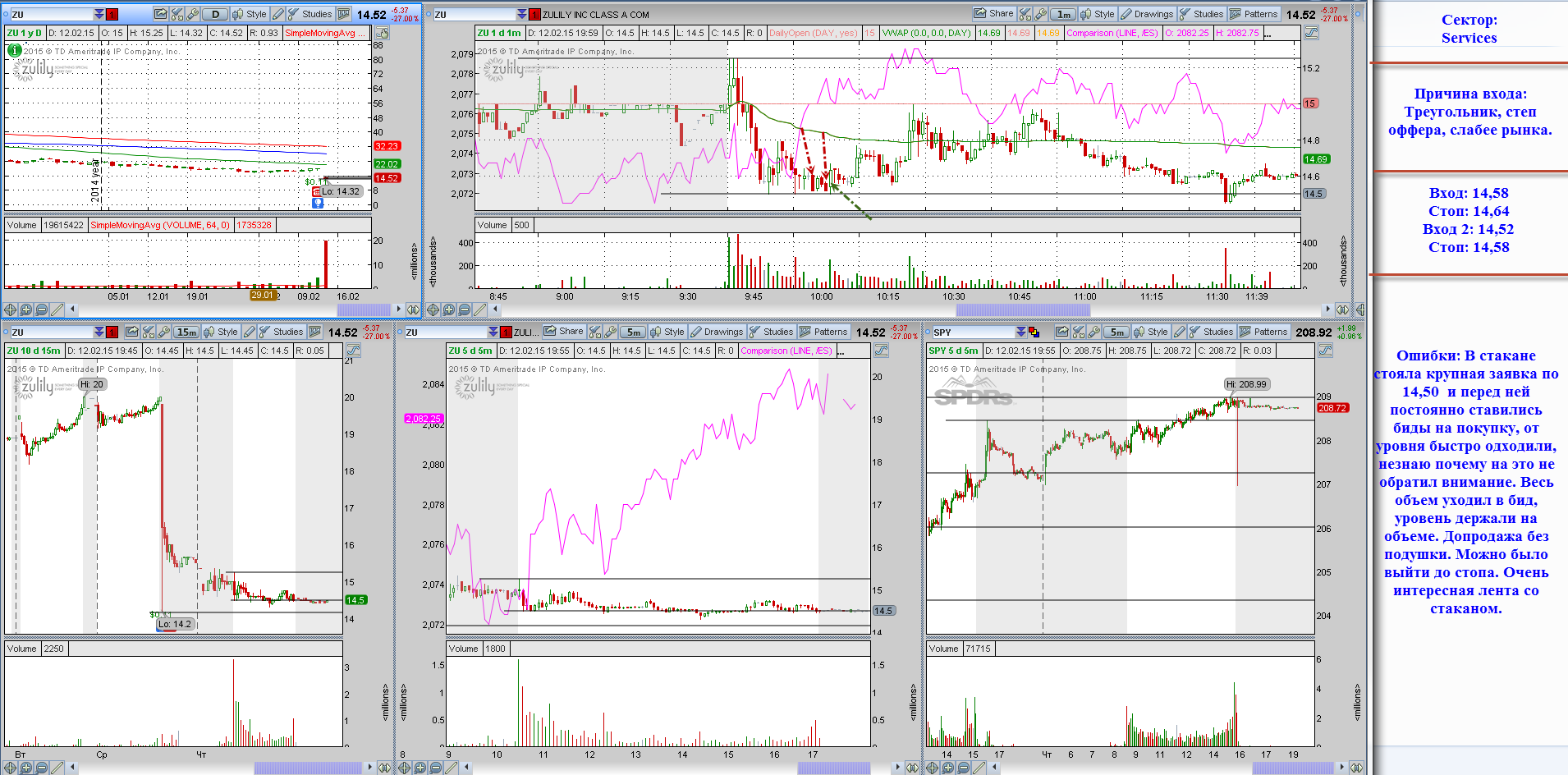Open symbol dropdown arrow in 5m chart
The width and height of the screenshot is (1568, 775).
coord(493,332)
